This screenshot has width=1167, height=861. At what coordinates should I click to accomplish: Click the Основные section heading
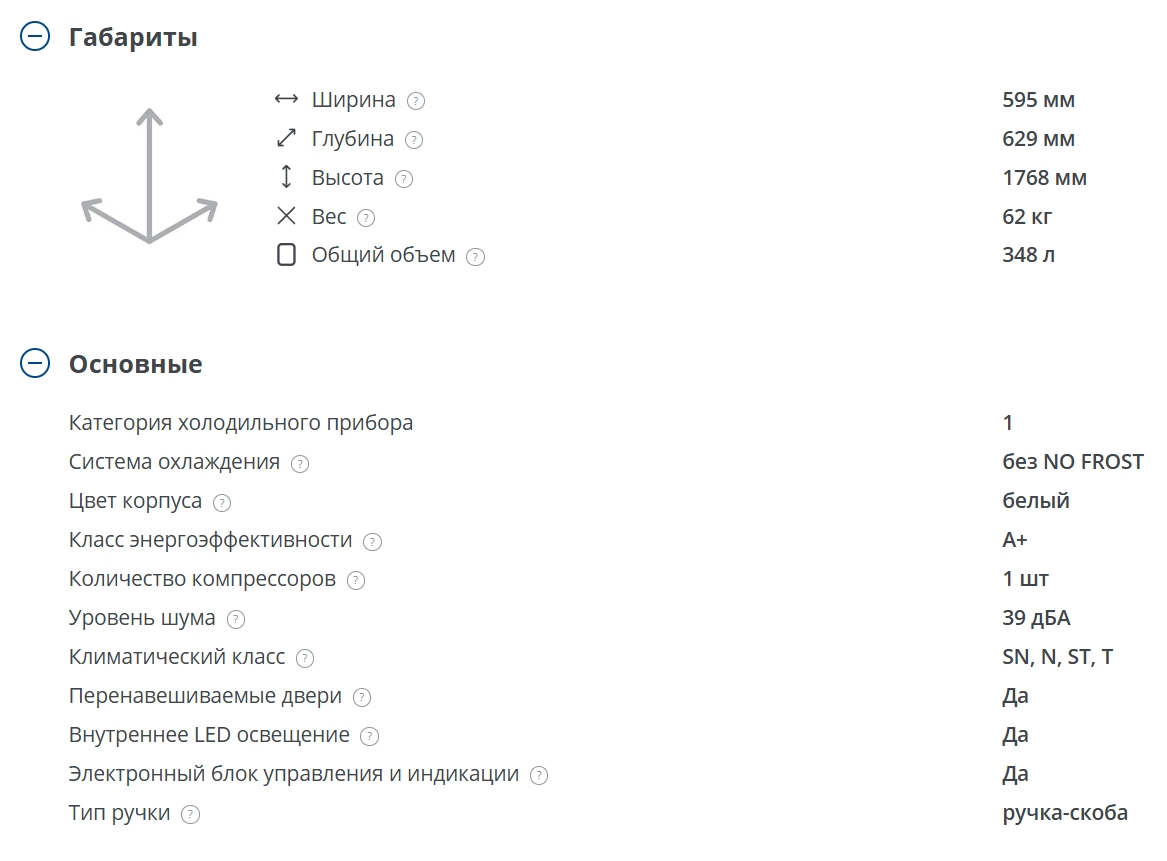pyautogui.click(x=135, y=364)
